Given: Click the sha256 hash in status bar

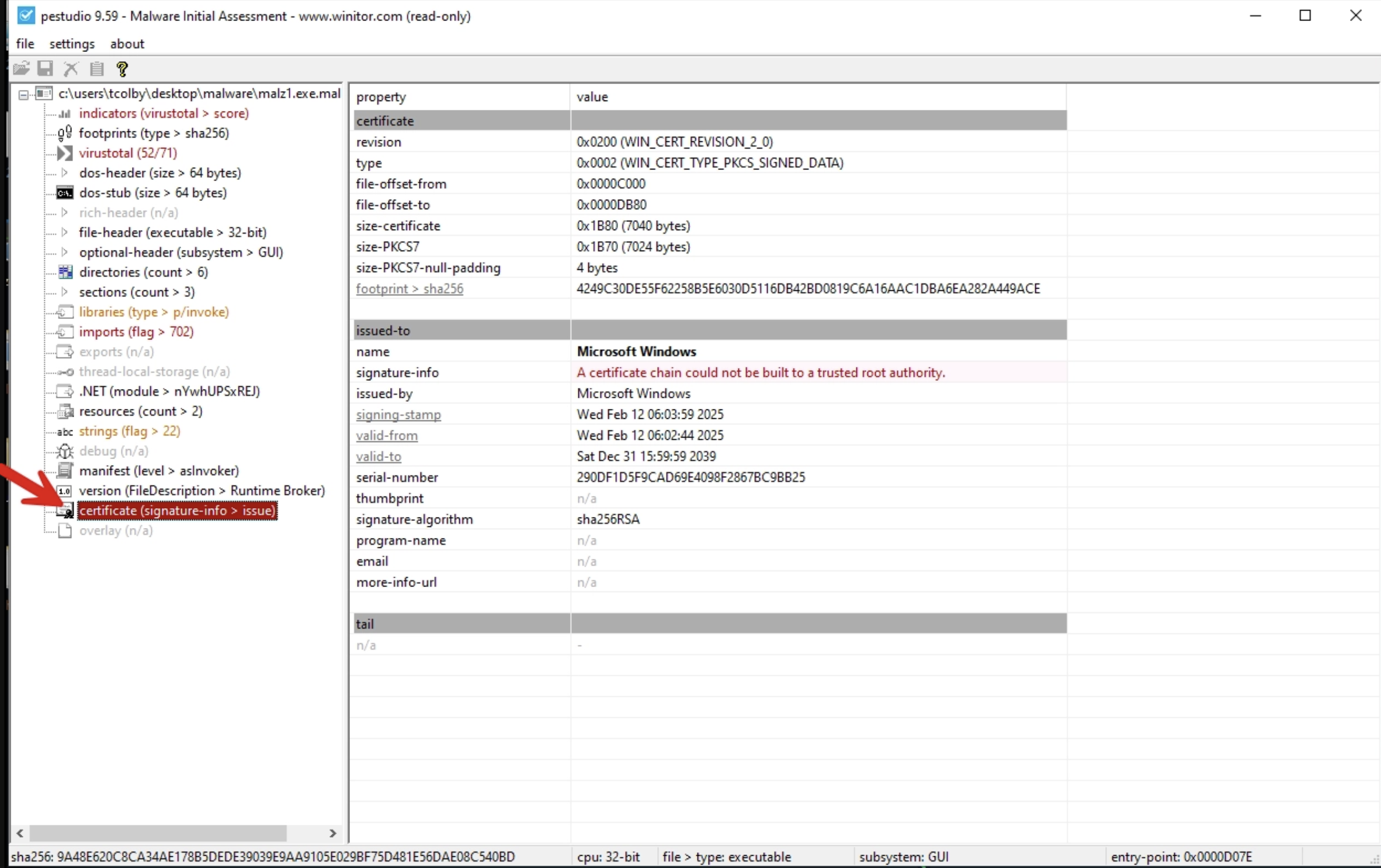Looking at the screenshot, I should click(263, 857).
